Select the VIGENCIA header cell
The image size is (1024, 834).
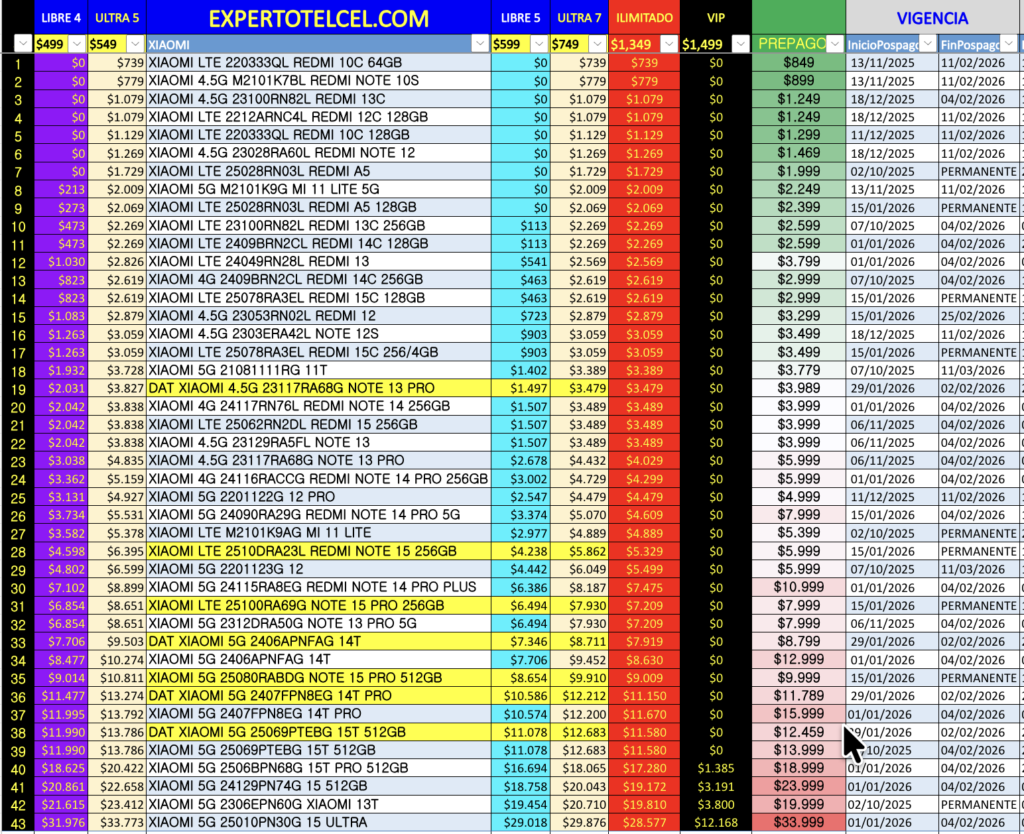click(932, 18)
